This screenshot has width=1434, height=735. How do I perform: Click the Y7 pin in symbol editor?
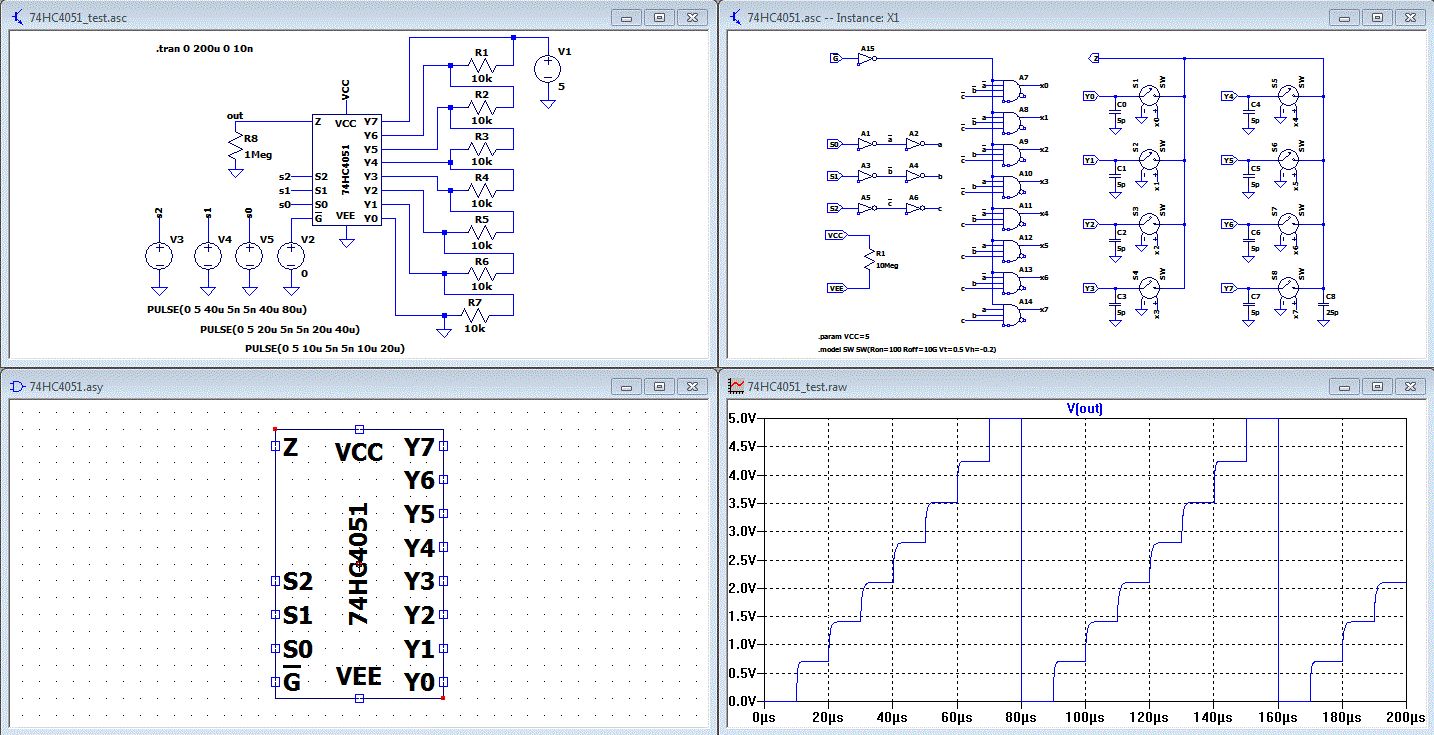(443, 447)
